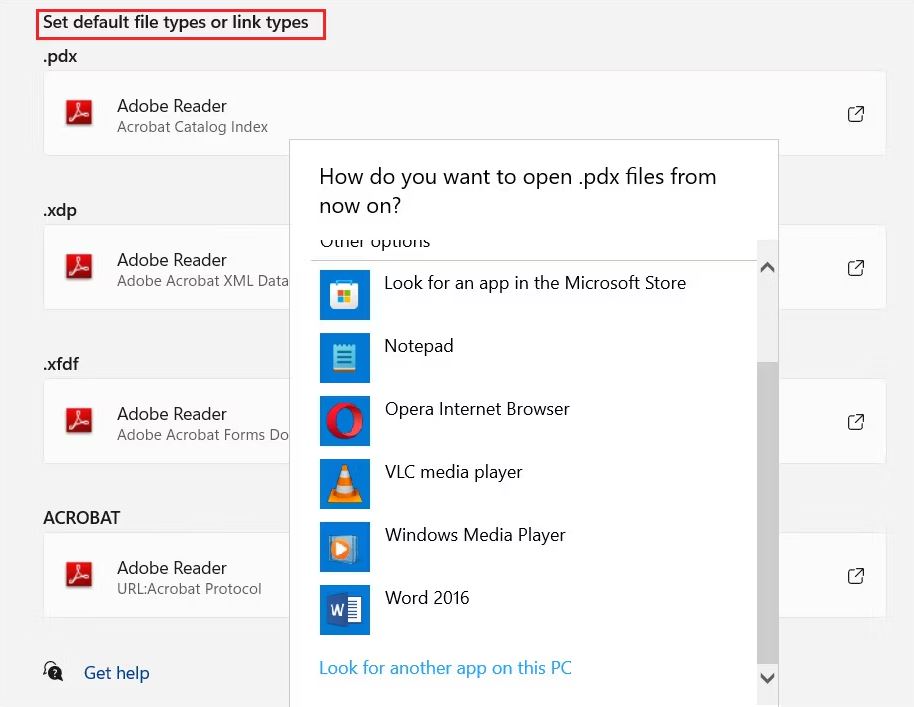Click the Opera browser icon
The width and height of the screenshot is (914, 707).
344,420
